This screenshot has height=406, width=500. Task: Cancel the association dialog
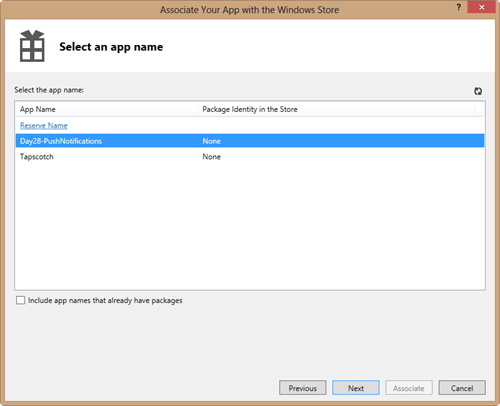462,388
